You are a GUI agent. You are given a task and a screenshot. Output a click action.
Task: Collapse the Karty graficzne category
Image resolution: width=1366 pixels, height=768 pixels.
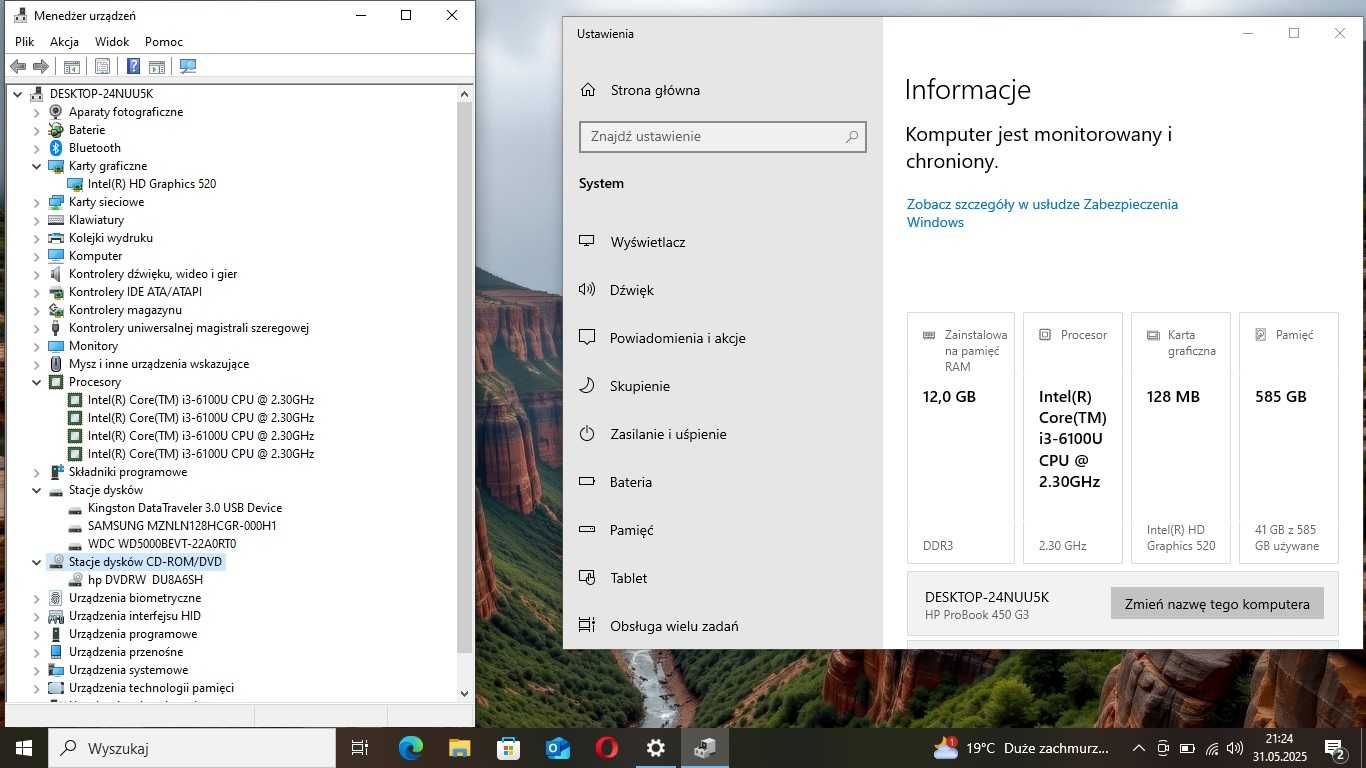(x=37, y=166)
